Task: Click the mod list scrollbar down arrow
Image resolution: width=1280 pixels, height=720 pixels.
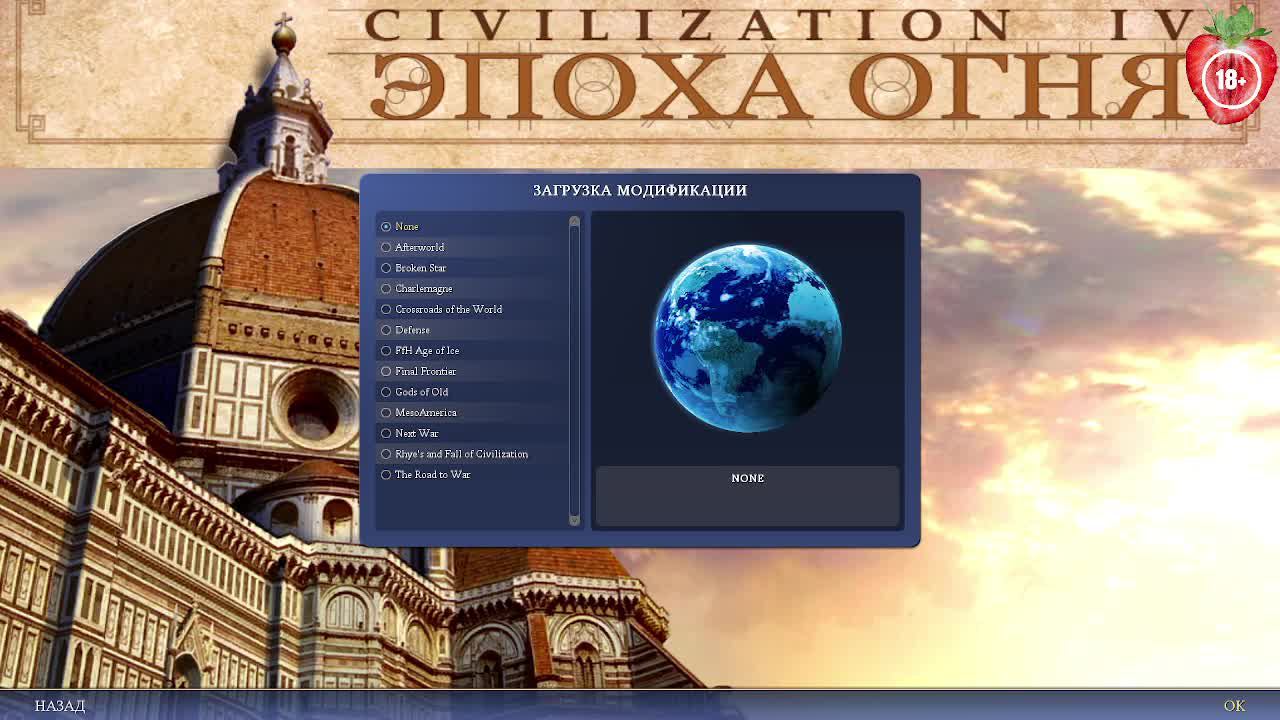Action: click(x=574, y=519)
